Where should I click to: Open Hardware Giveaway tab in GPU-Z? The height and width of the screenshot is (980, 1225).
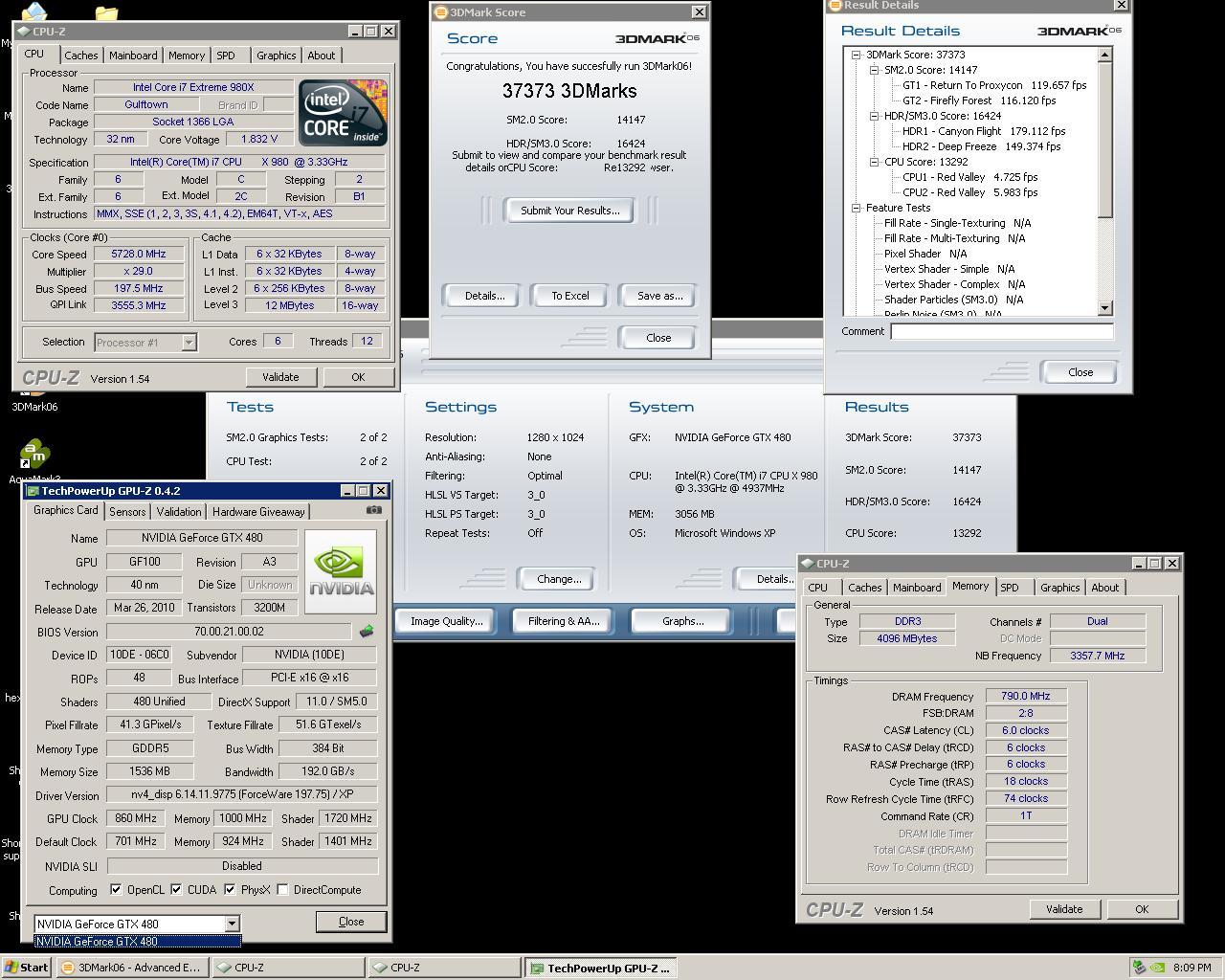[x=258, y=512]
